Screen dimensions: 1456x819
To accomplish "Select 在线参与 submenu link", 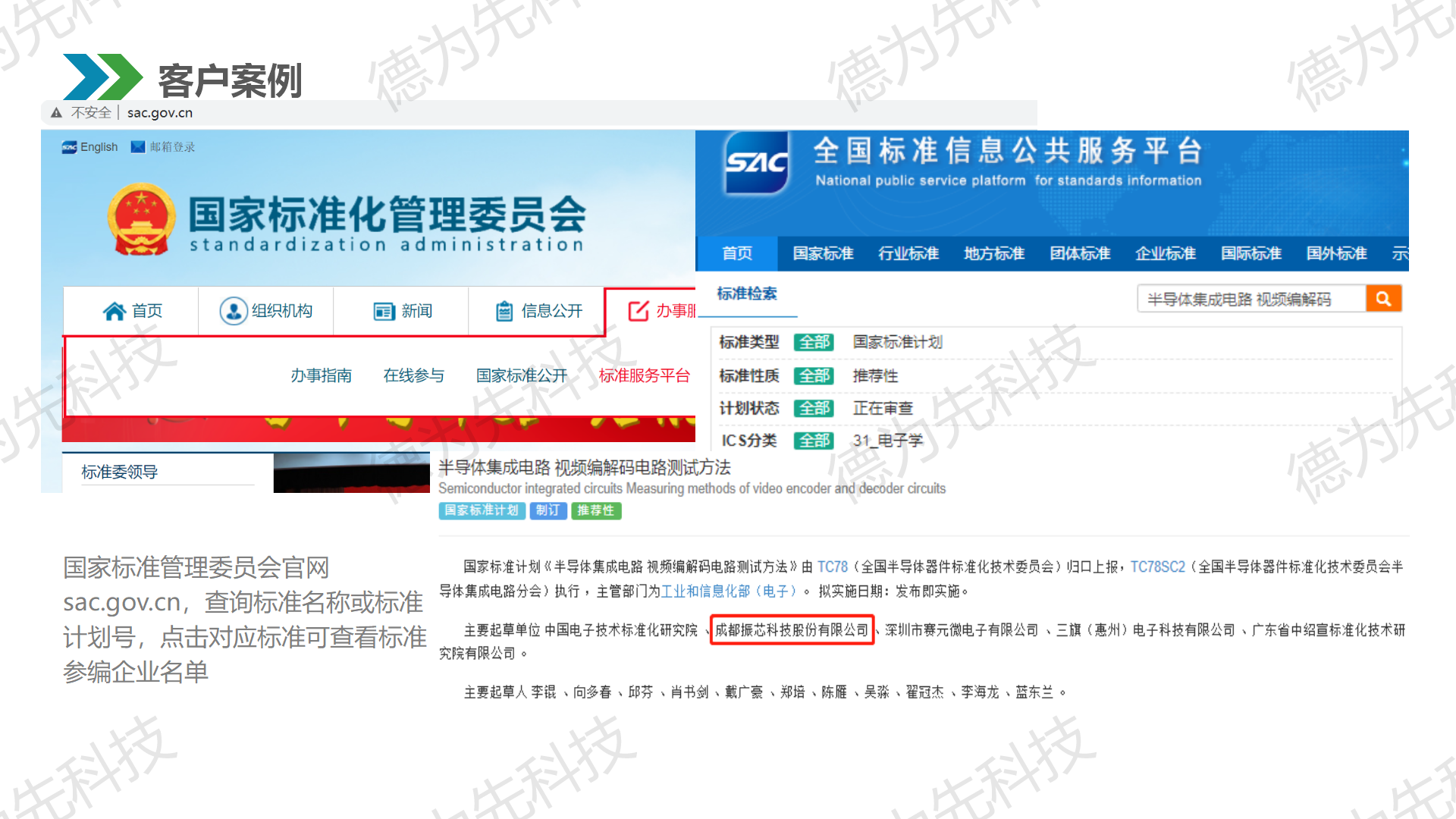I will coord(414,375).
